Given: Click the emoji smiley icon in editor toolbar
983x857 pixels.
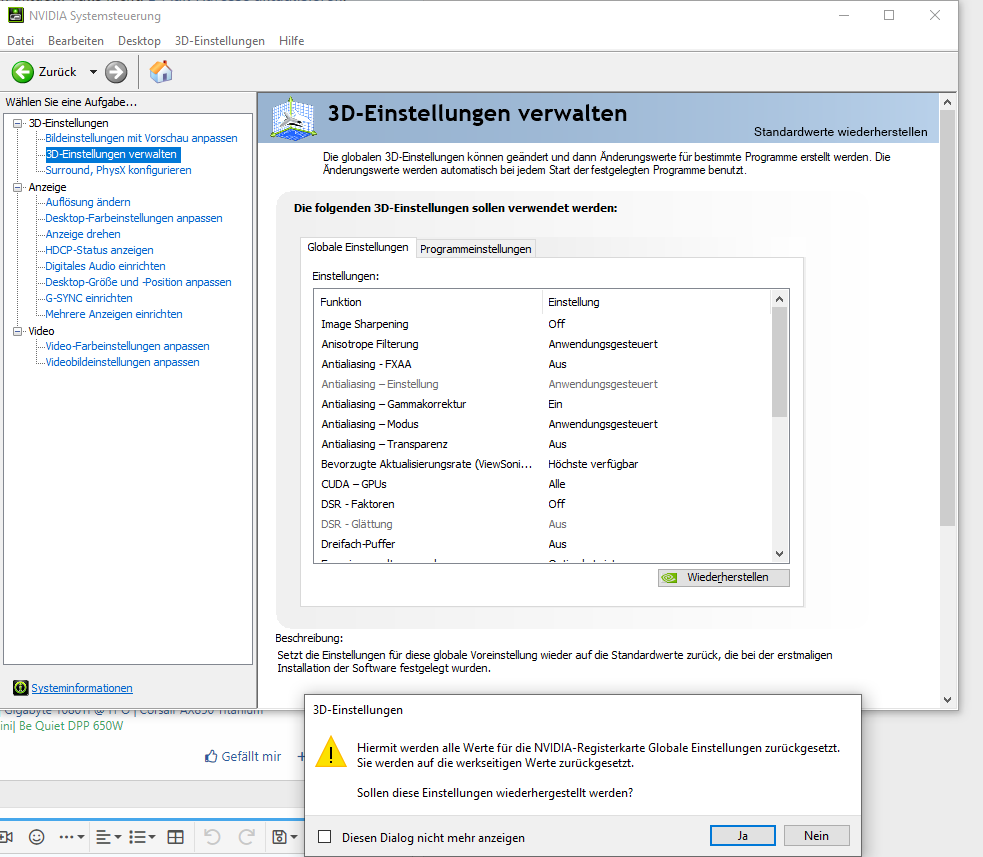Looking at the screenshot, I should click(37, 837).
